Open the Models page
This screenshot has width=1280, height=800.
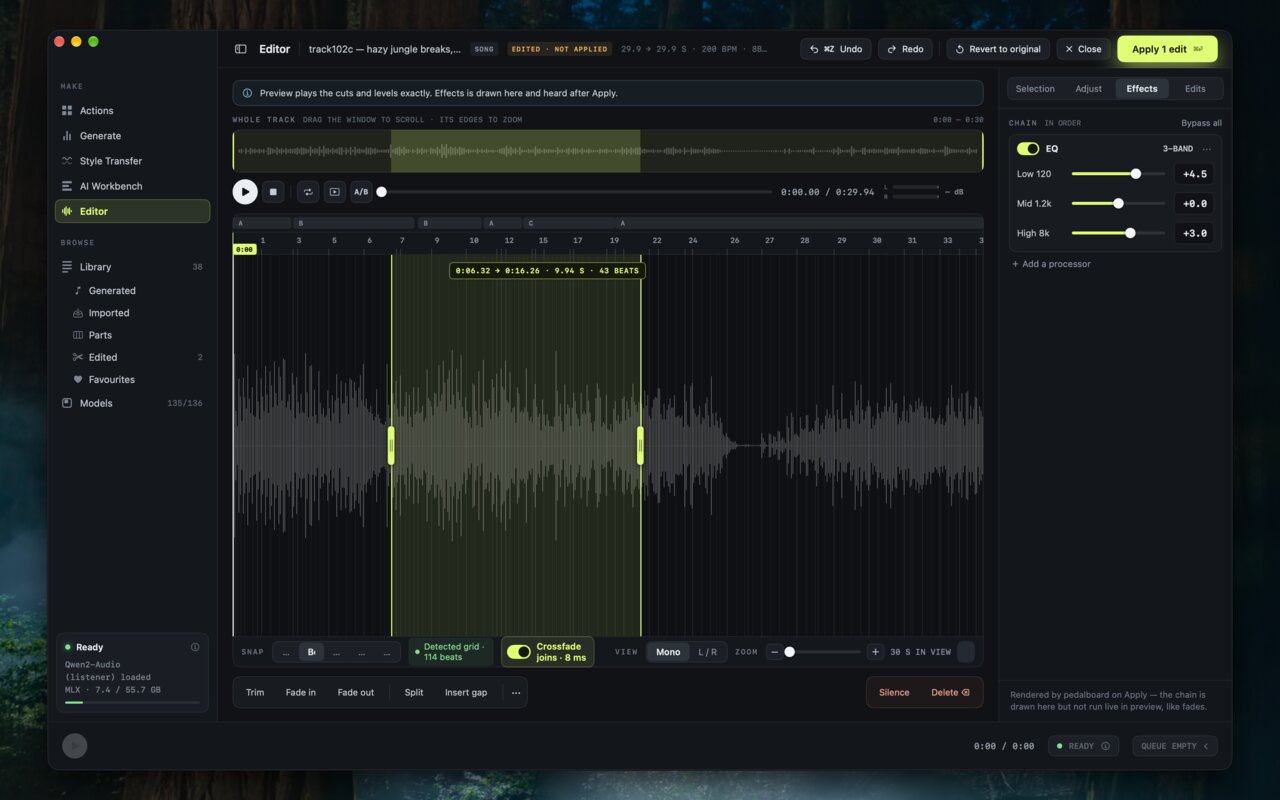tap(132, 403)
